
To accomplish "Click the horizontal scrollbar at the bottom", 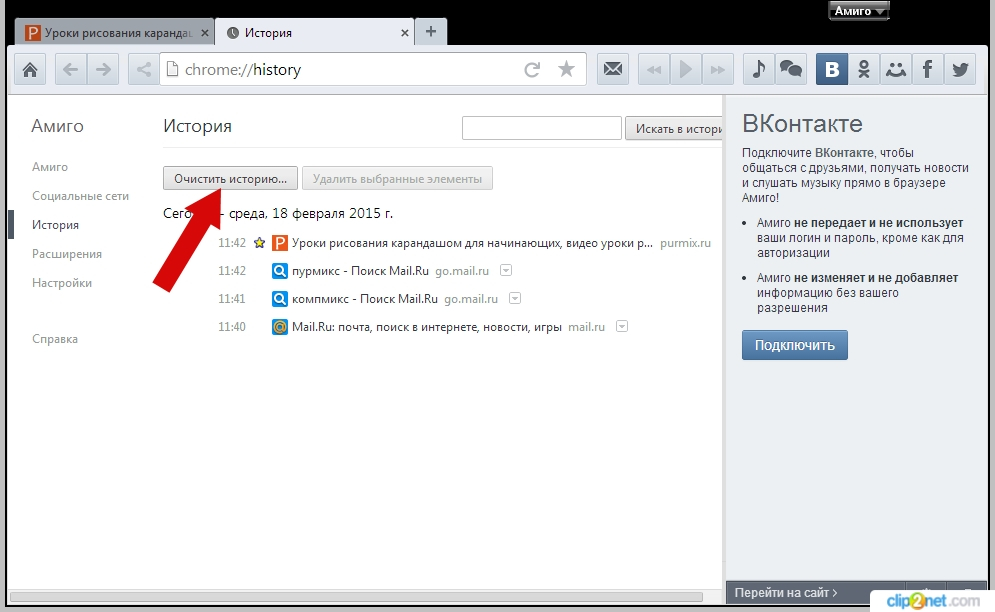I will [357, 597].
